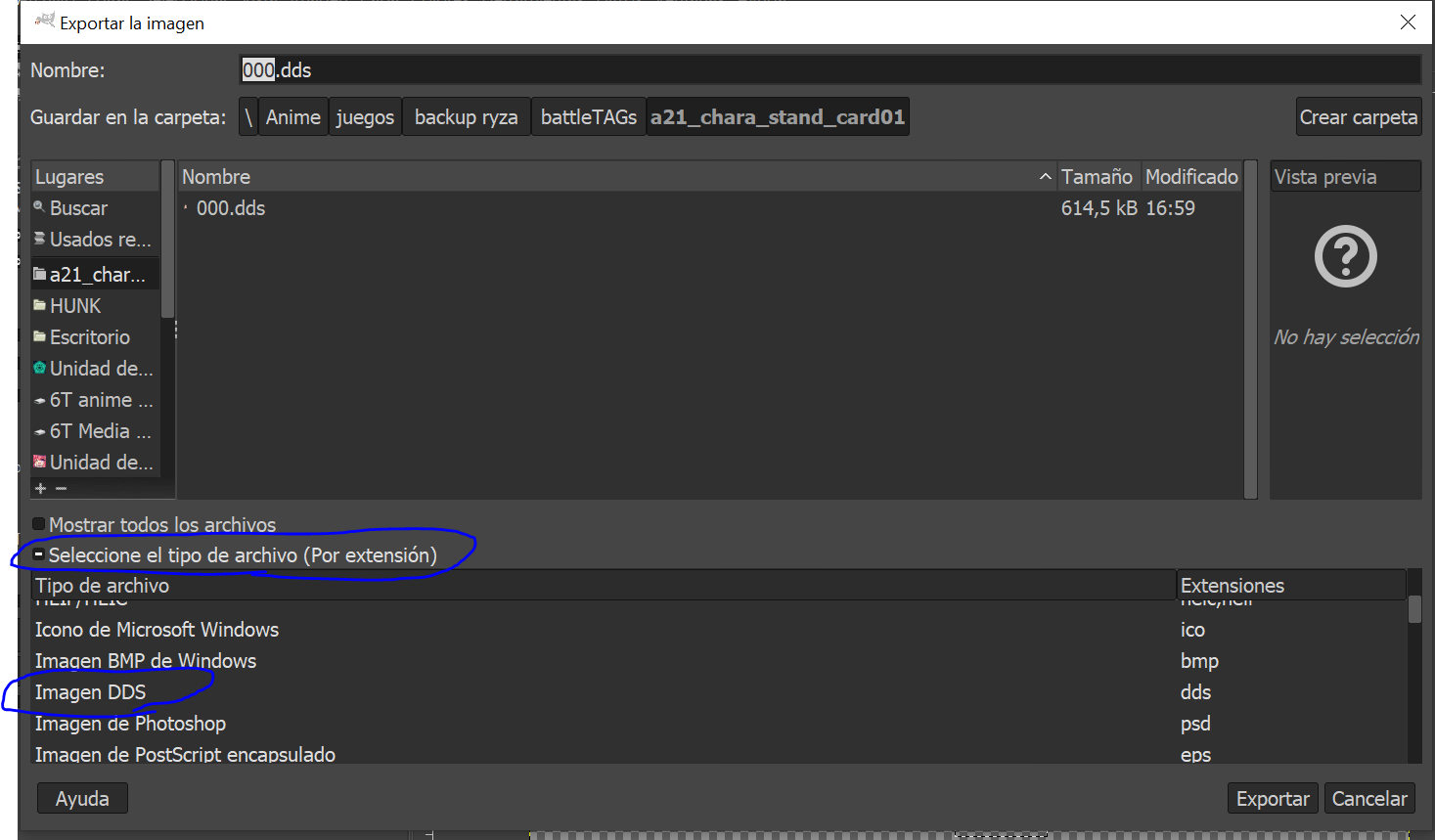Click the 6T anime drive icon

[39, 401]
